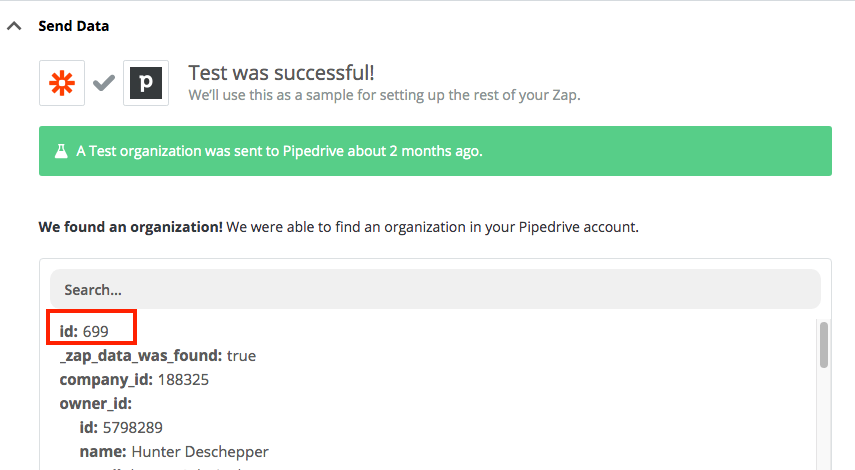Click the gray checkmark between app icons
The image size is (855, 470).
tap(104, 83)
